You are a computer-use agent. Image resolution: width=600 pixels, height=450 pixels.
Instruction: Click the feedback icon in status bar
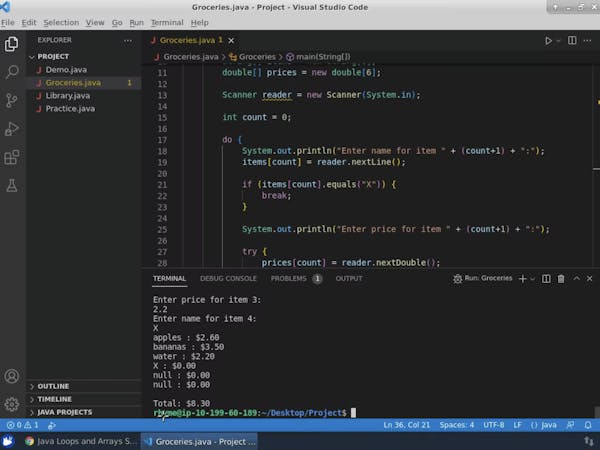pyautogui.click(x=571, y=425)
